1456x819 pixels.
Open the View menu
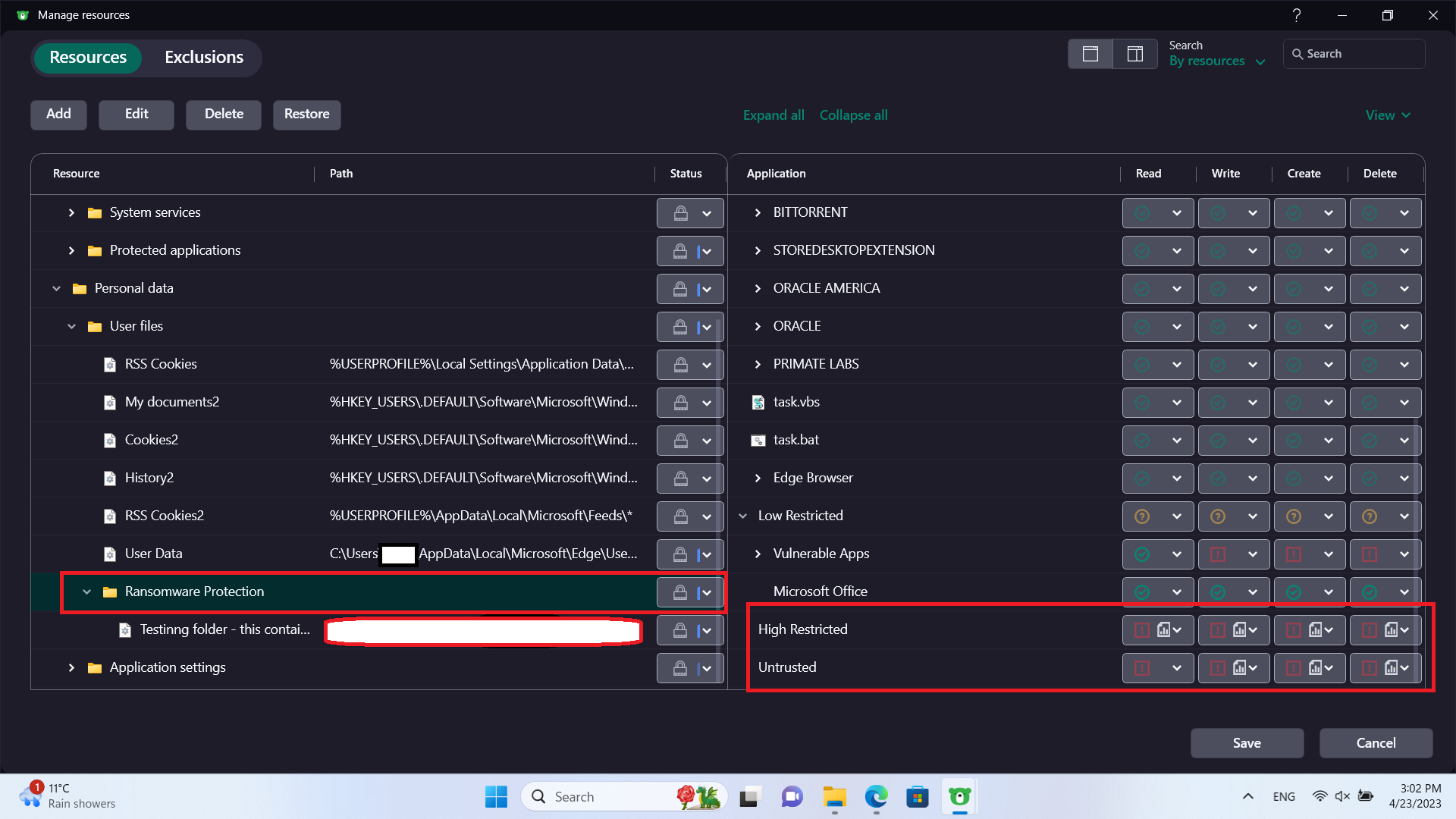pos(1388,115)
